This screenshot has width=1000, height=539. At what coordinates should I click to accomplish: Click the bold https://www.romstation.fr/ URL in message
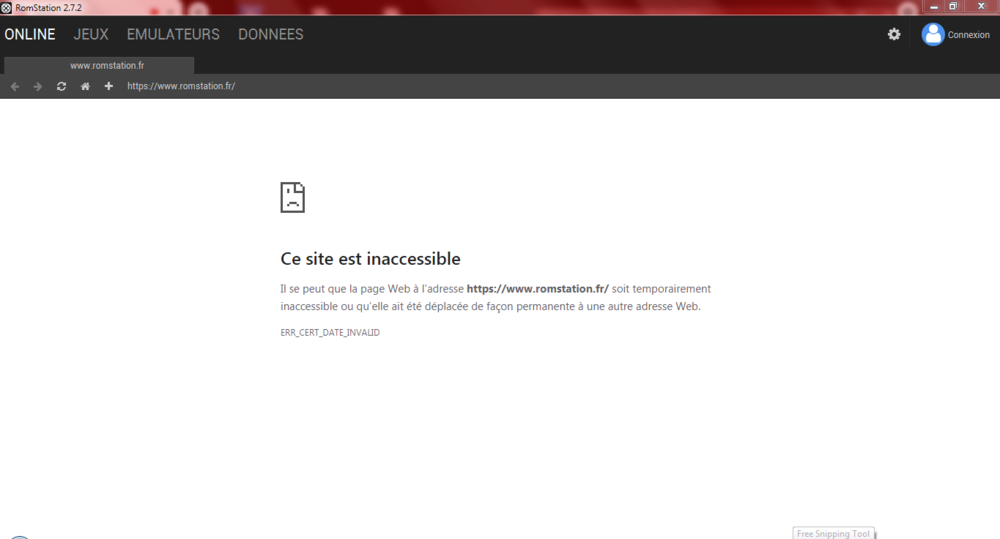tap(538, 288)
